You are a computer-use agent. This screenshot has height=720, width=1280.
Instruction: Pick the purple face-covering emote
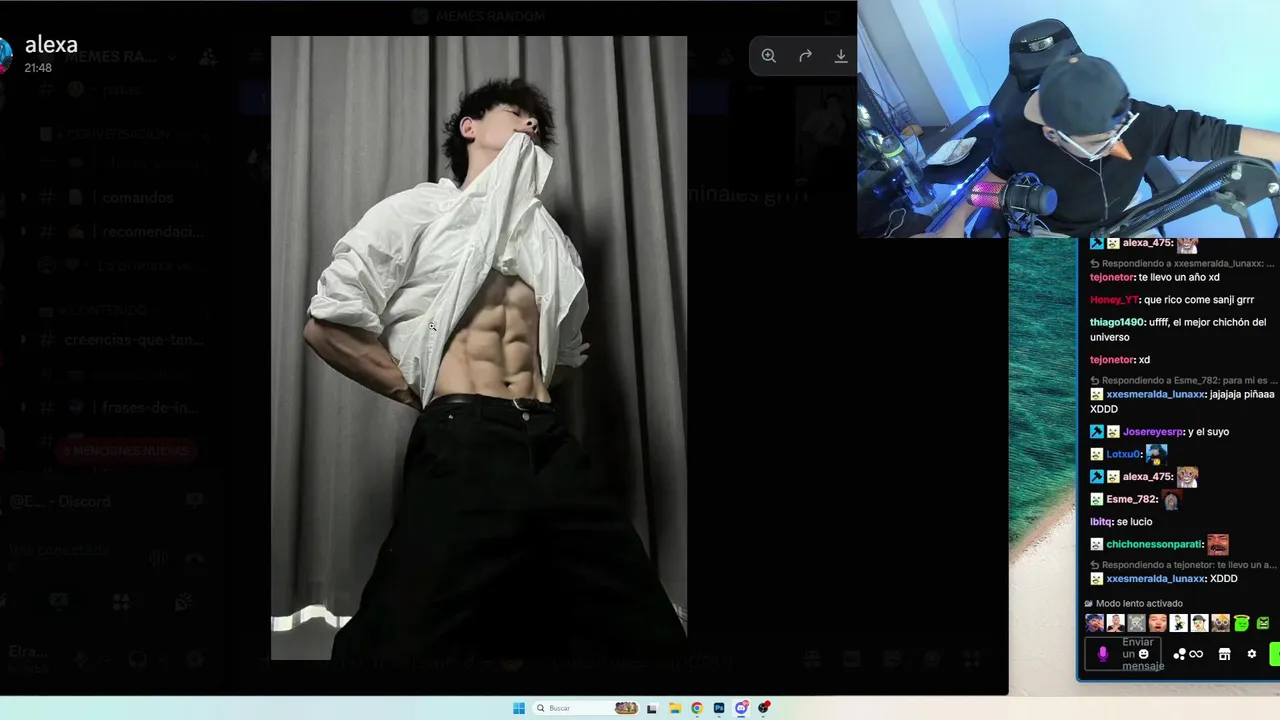point(1095,623)
